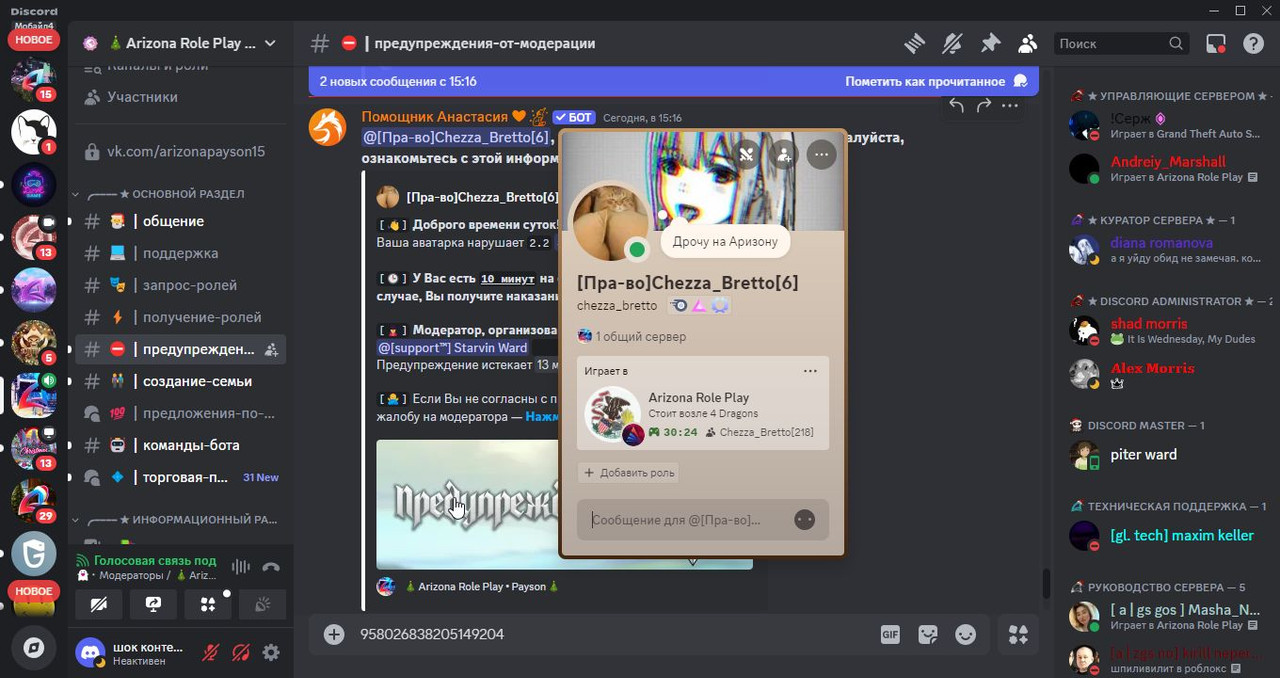
Task: Open the Explore servers compass icon
Action: pos(33,648)
